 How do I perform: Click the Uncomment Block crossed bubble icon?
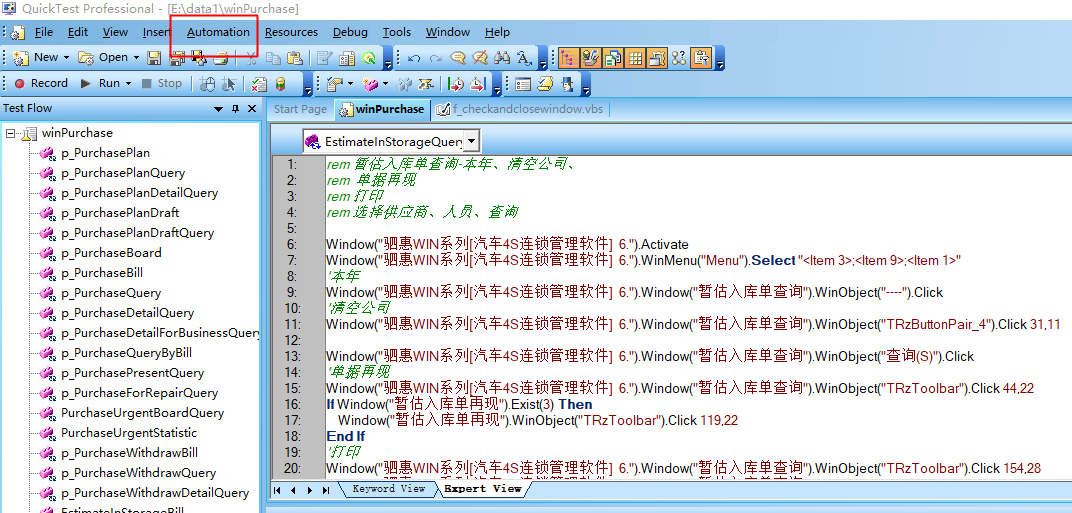click(x=480, y=58)
